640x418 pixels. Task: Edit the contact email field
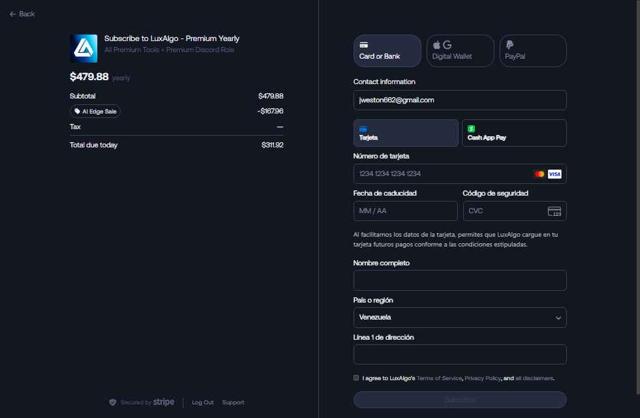[x=460, y=100]
